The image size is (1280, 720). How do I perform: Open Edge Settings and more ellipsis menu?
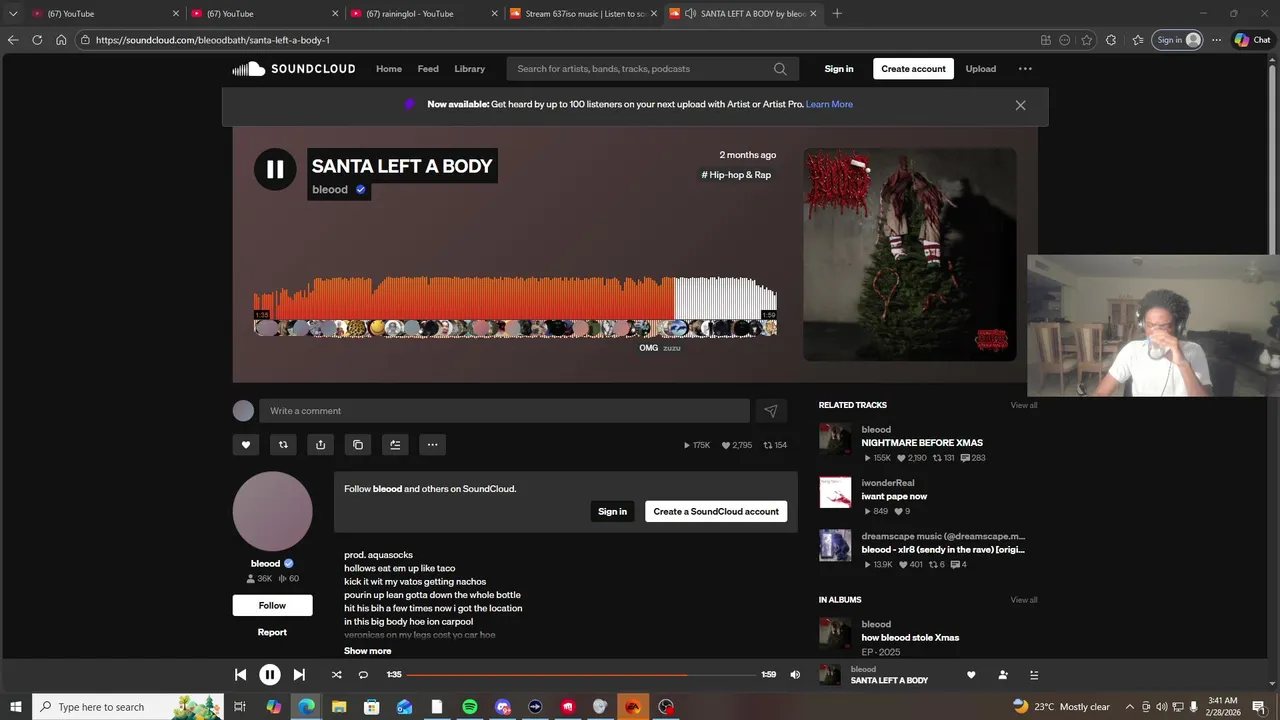[x=1216, y=40]
